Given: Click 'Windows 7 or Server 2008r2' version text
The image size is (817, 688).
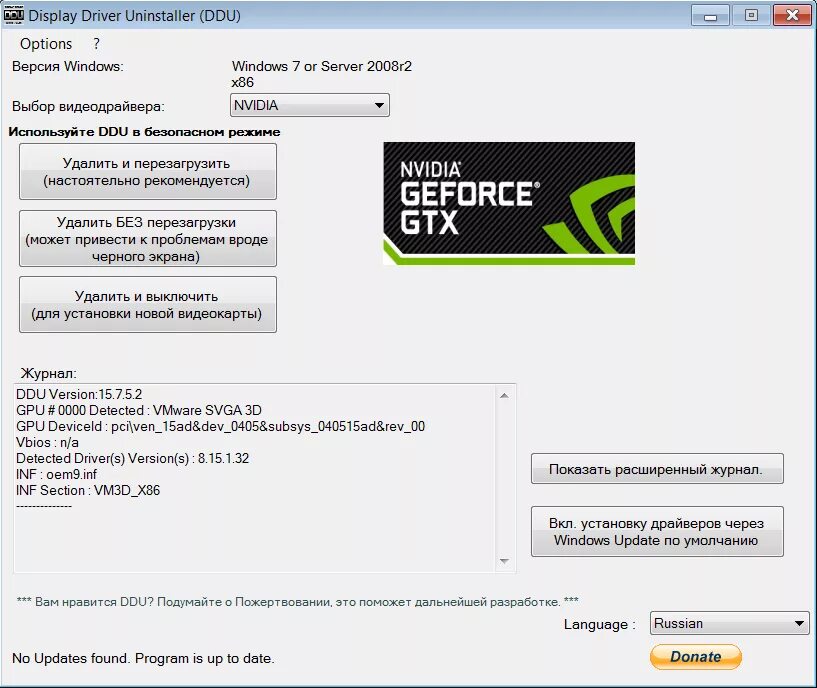Looking at the screenshot, I should pyautogui.click(x=321, y=66).
